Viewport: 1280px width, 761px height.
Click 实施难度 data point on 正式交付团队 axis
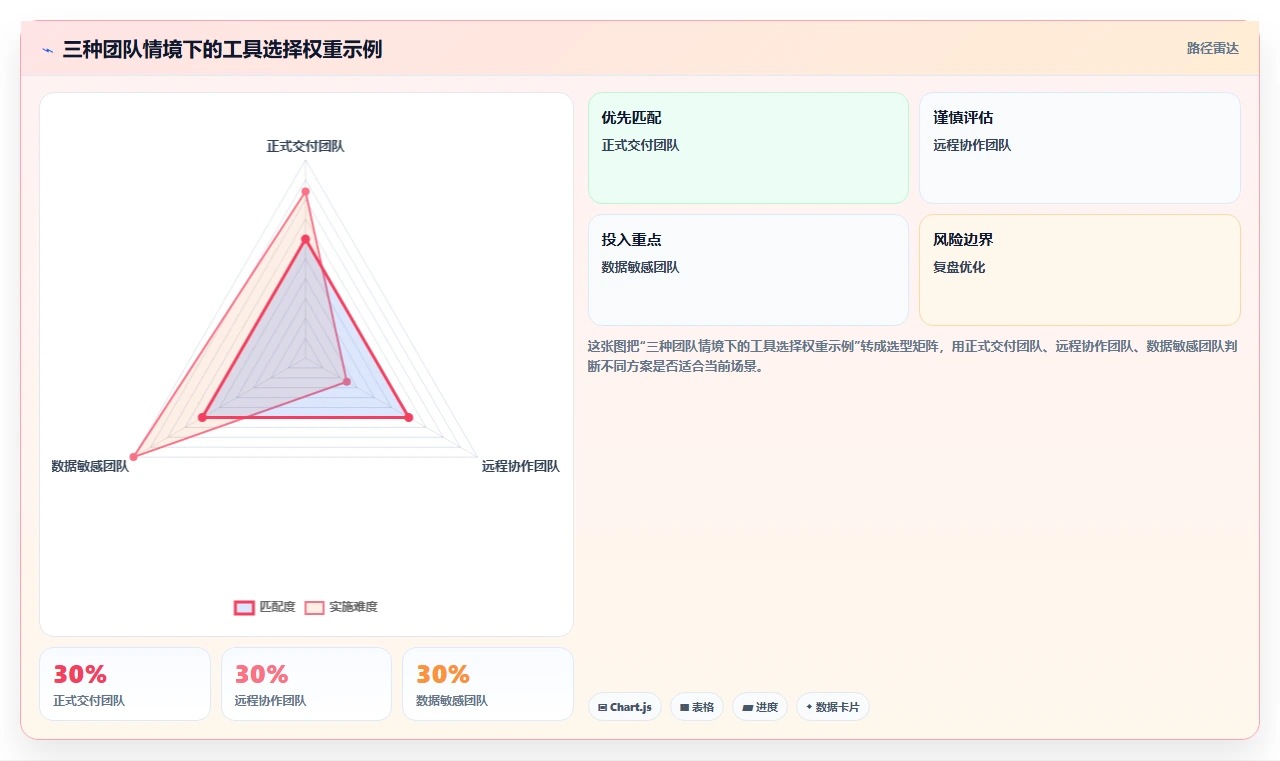click(x=305, y=191)
